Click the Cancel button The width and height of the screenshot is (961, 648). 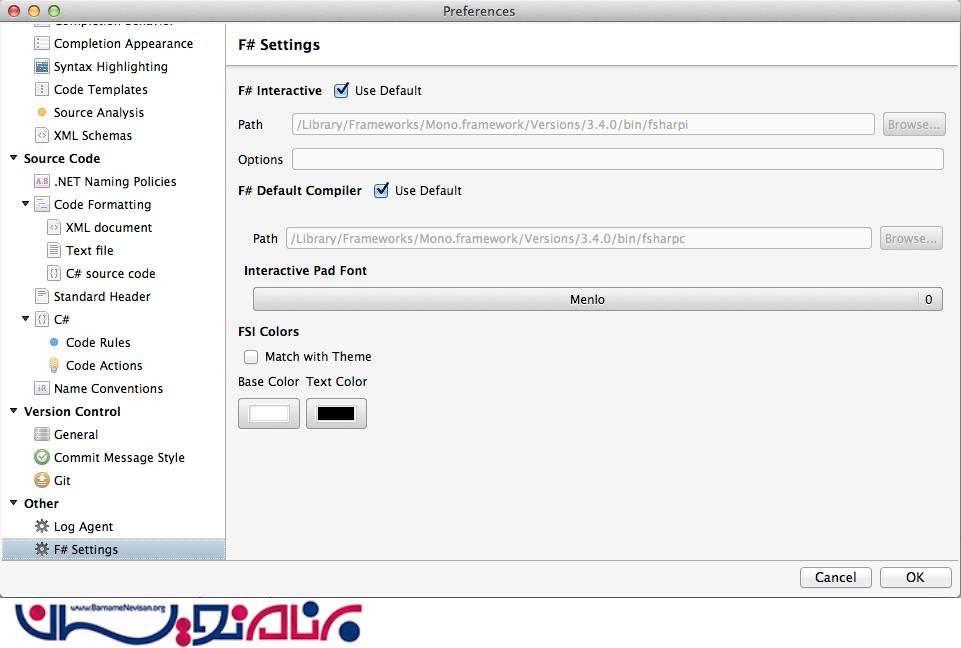(x=835, y=577)
